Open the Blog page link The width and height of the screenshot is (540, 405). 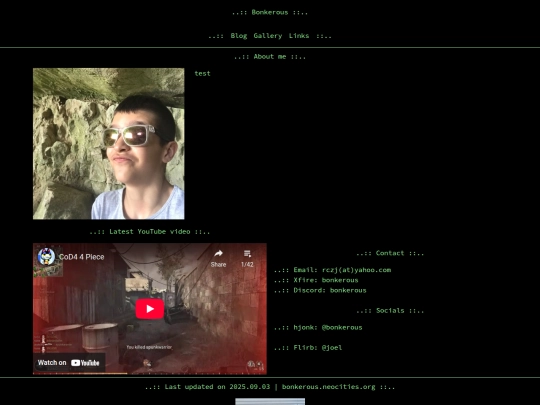pyautogui.click(x=239, y=36)
